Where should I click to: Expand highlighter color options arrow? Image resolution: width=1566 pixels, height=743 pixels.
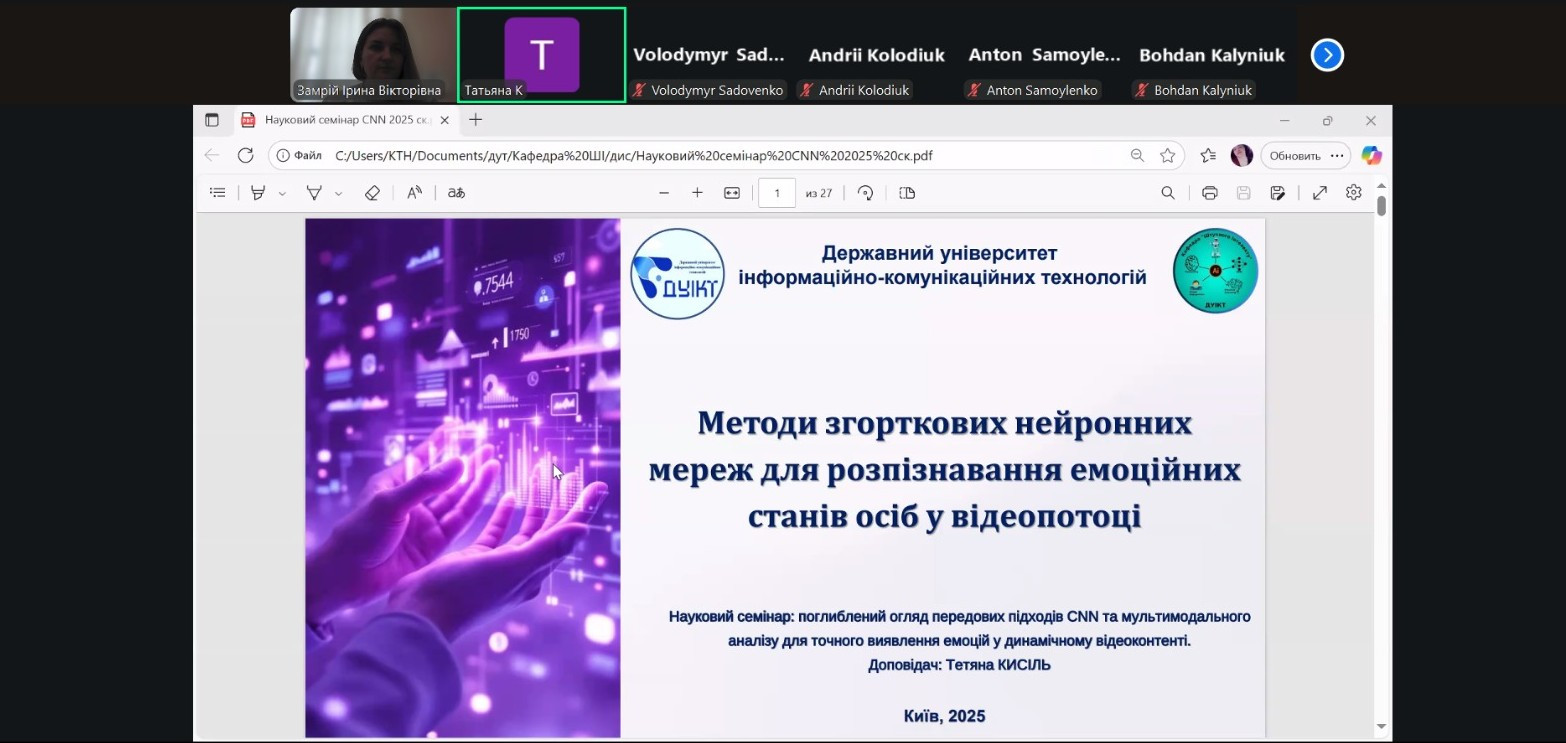pos(282,194)
